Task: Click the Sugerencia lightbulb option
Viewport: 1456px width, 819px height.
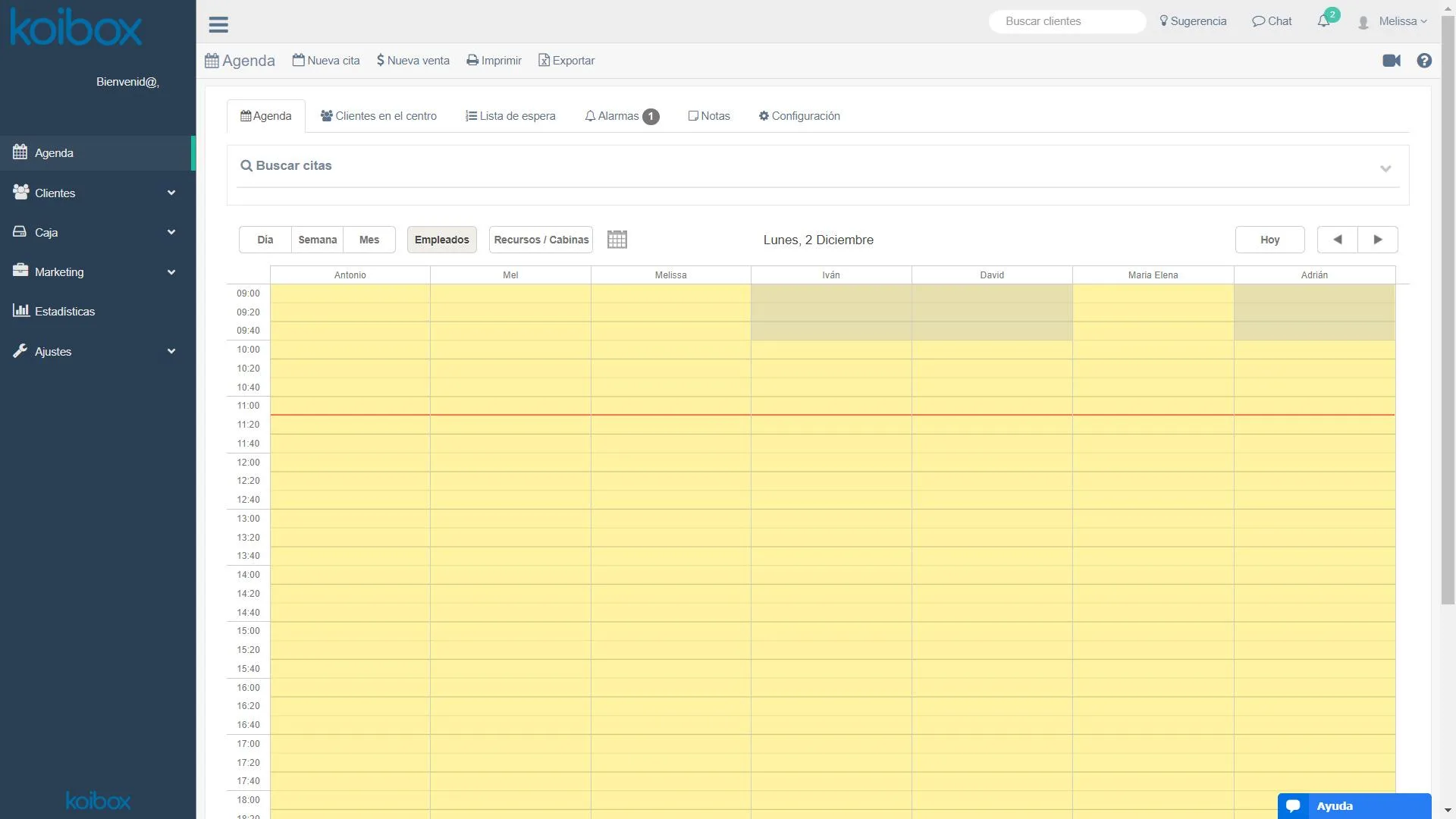Action: coord(1193,21)
